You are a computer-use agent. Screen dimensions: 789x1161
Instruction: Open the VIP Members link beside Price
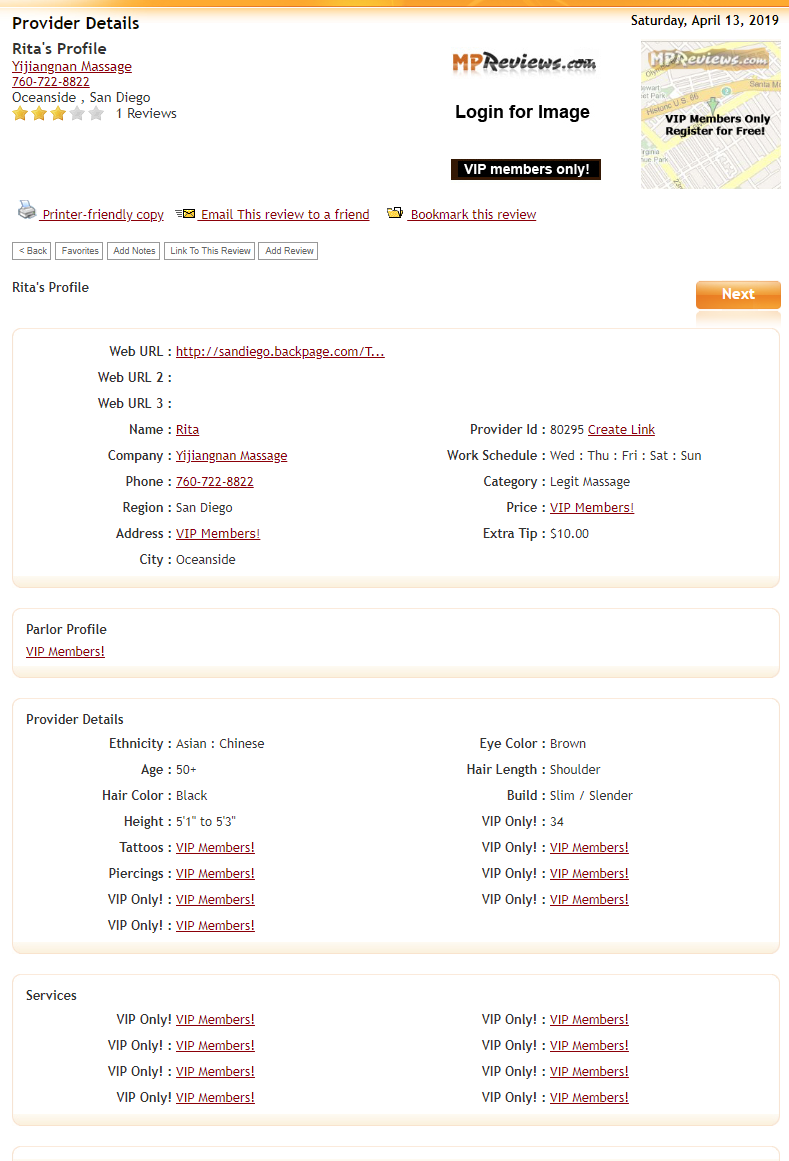pos(592,508)
